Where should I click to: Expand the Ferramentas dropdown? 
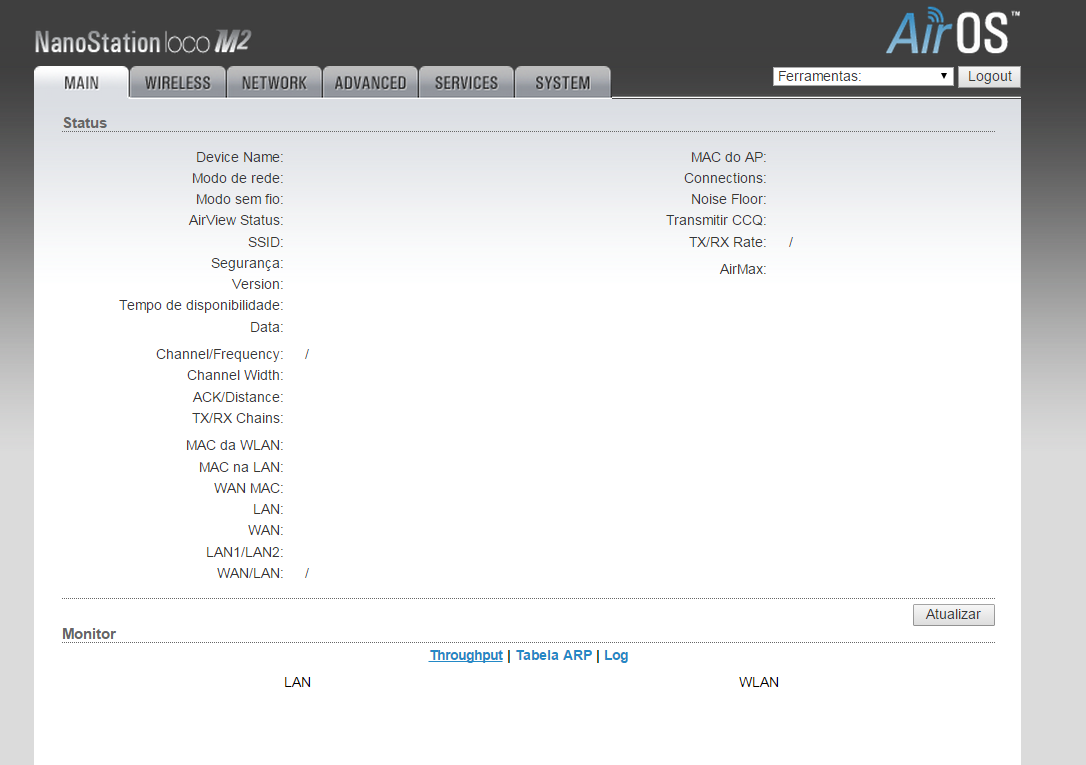tap(863, 76)
